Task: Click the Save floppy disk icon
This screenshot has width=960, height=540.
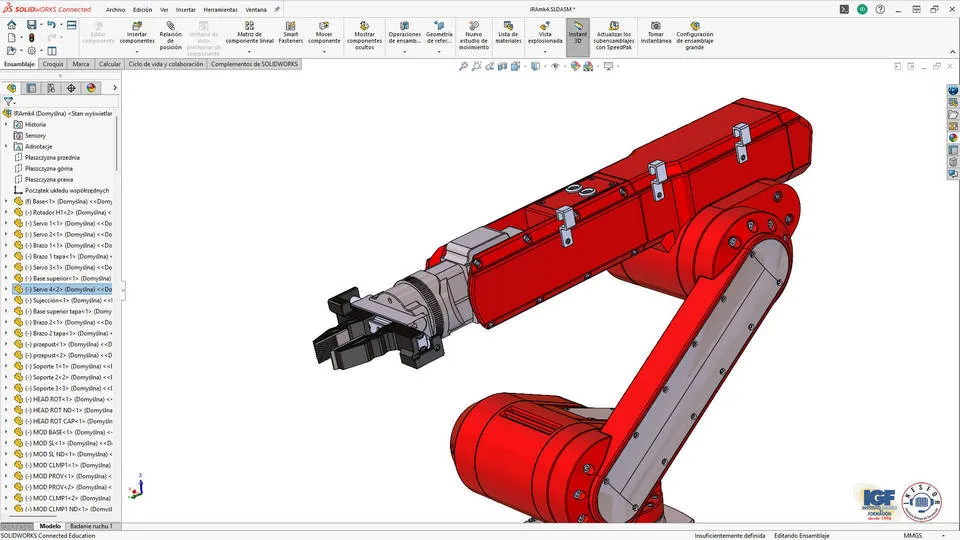Action: (31, 25)
